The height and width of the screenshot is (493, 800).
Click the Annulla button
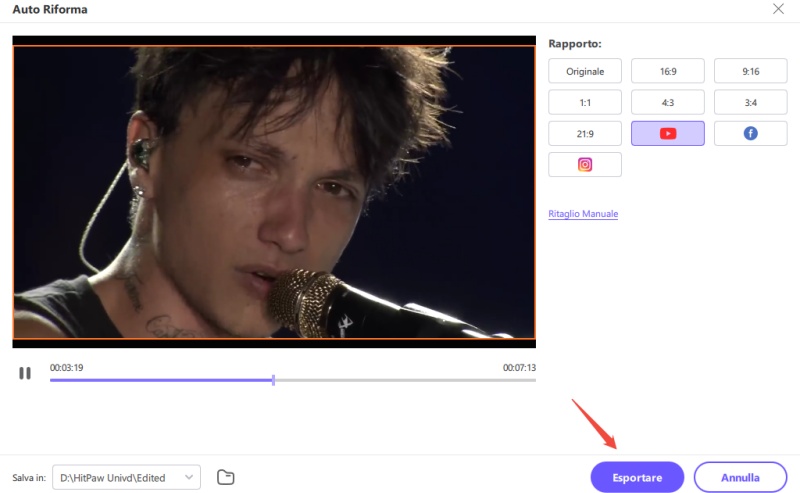coord(740,477)
